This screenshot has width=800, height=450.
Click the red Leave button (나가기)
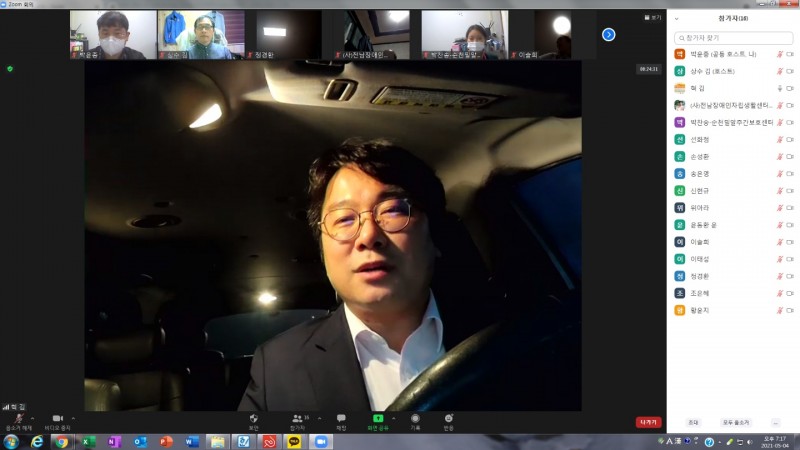pyautogui.click(x=648, y=422)
